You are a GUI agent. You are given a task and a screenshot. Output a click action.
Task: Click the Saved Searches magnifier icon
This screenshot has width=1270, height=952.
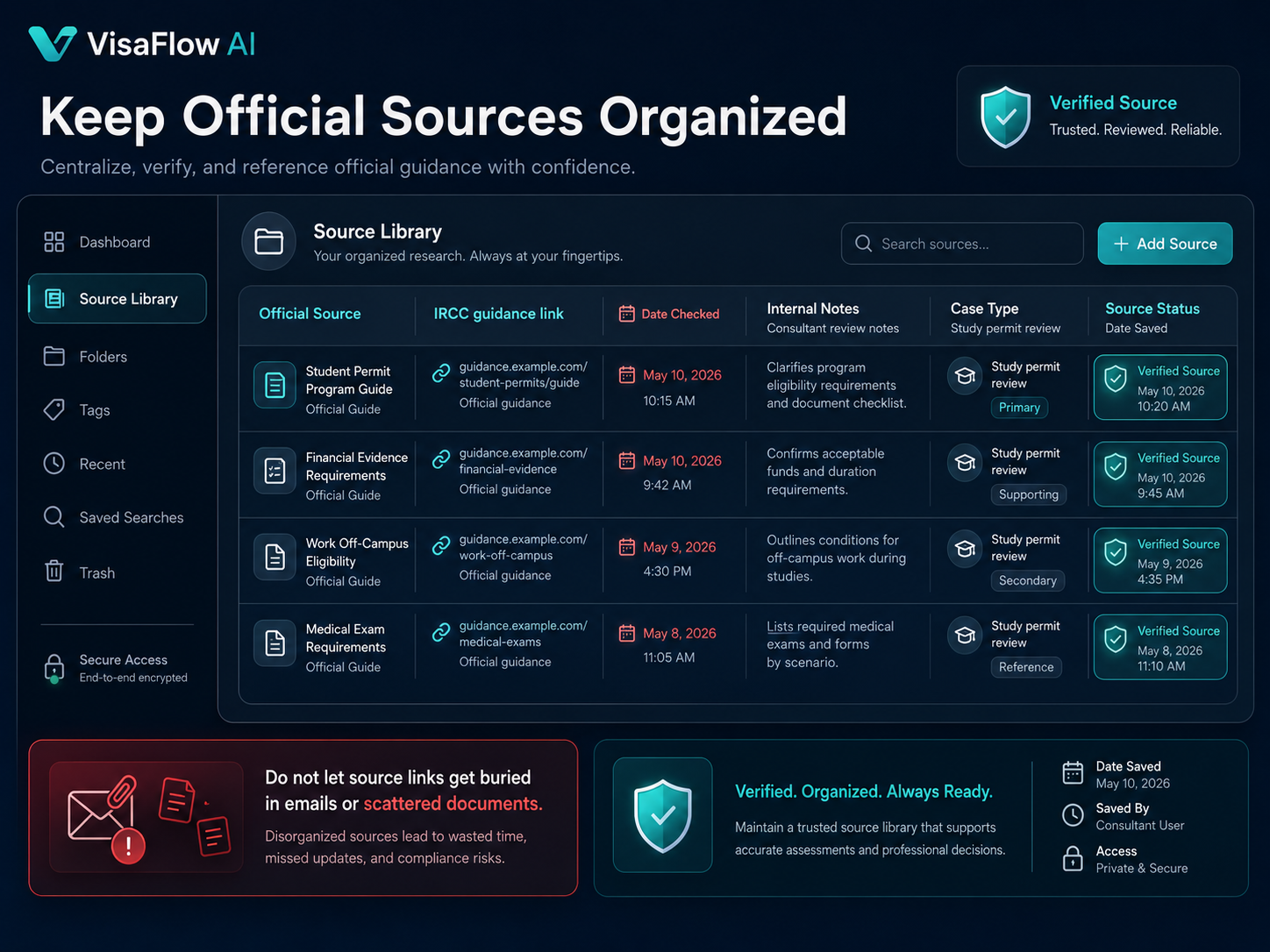click(x=54, y=517)
